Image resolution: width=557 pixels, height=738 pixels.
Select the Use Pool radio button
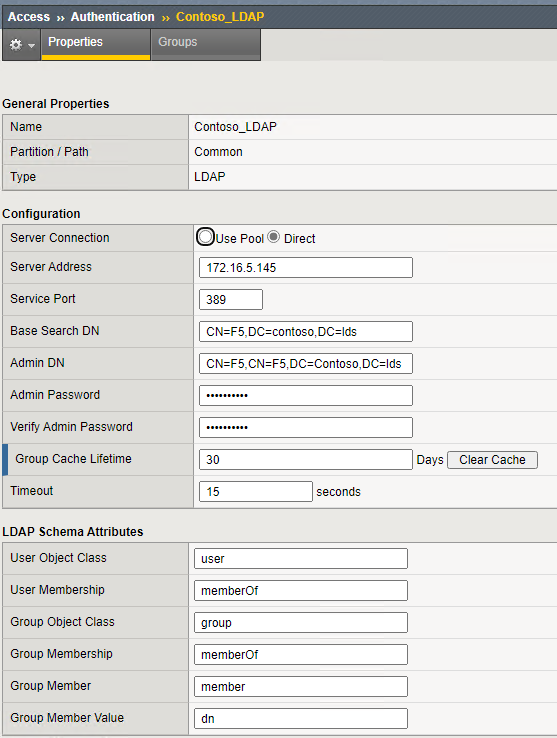pyautogui.click(x=205, y=237)
